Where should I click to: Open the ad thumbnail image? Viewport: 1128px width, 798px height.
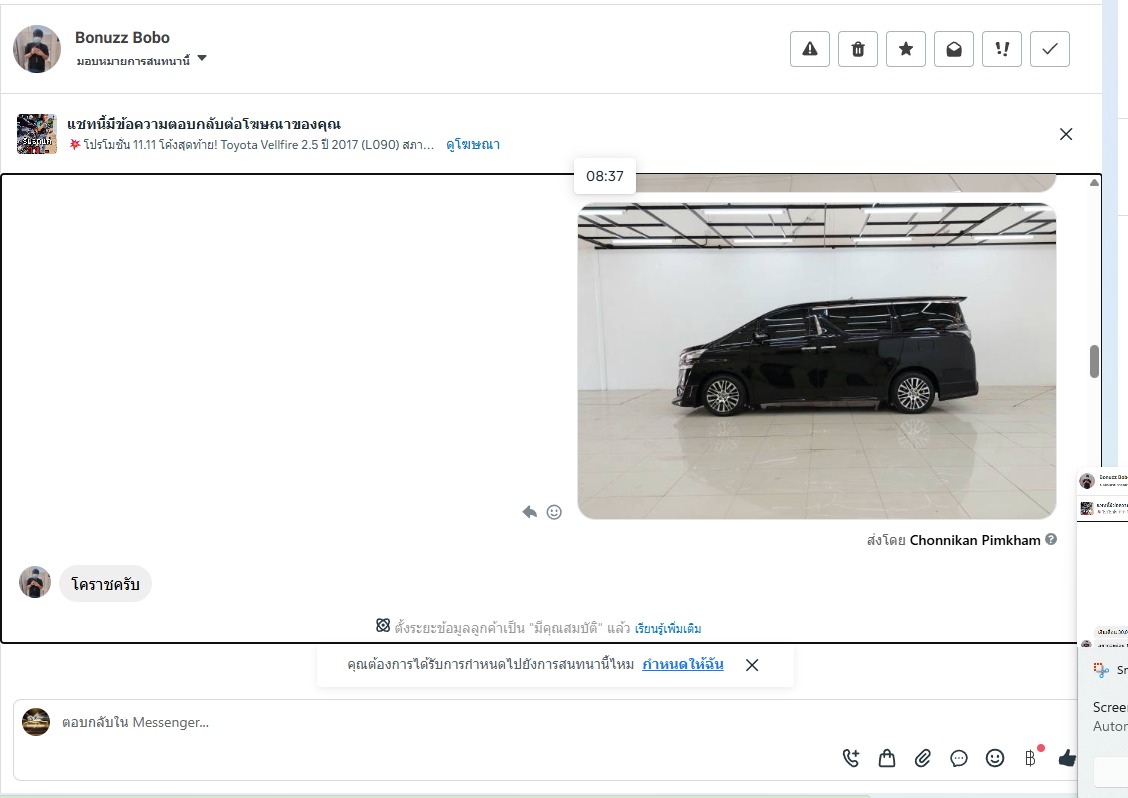click(37, 134)
